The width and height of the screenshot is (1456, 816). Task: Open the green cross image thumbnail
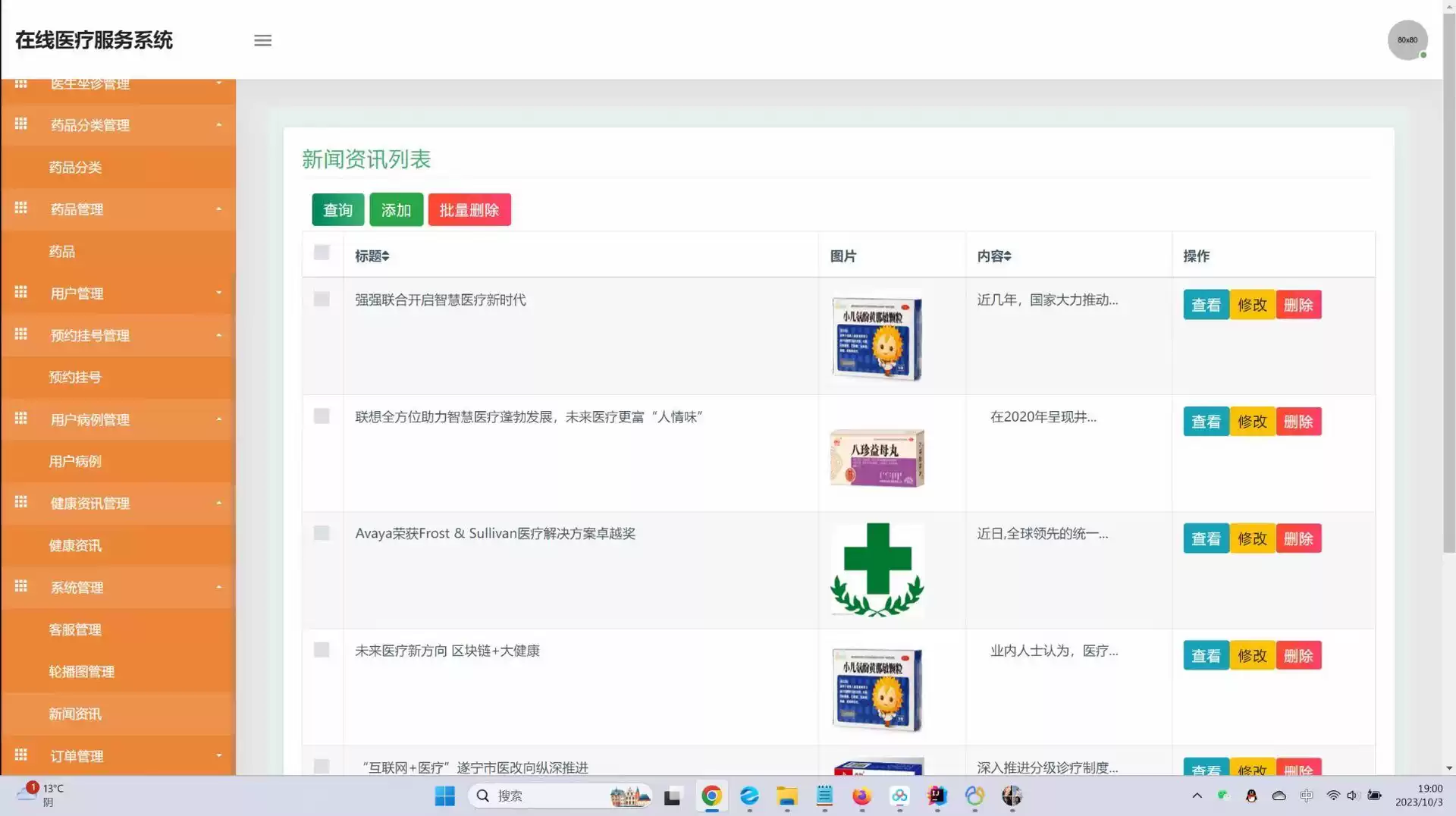point(877,570)
